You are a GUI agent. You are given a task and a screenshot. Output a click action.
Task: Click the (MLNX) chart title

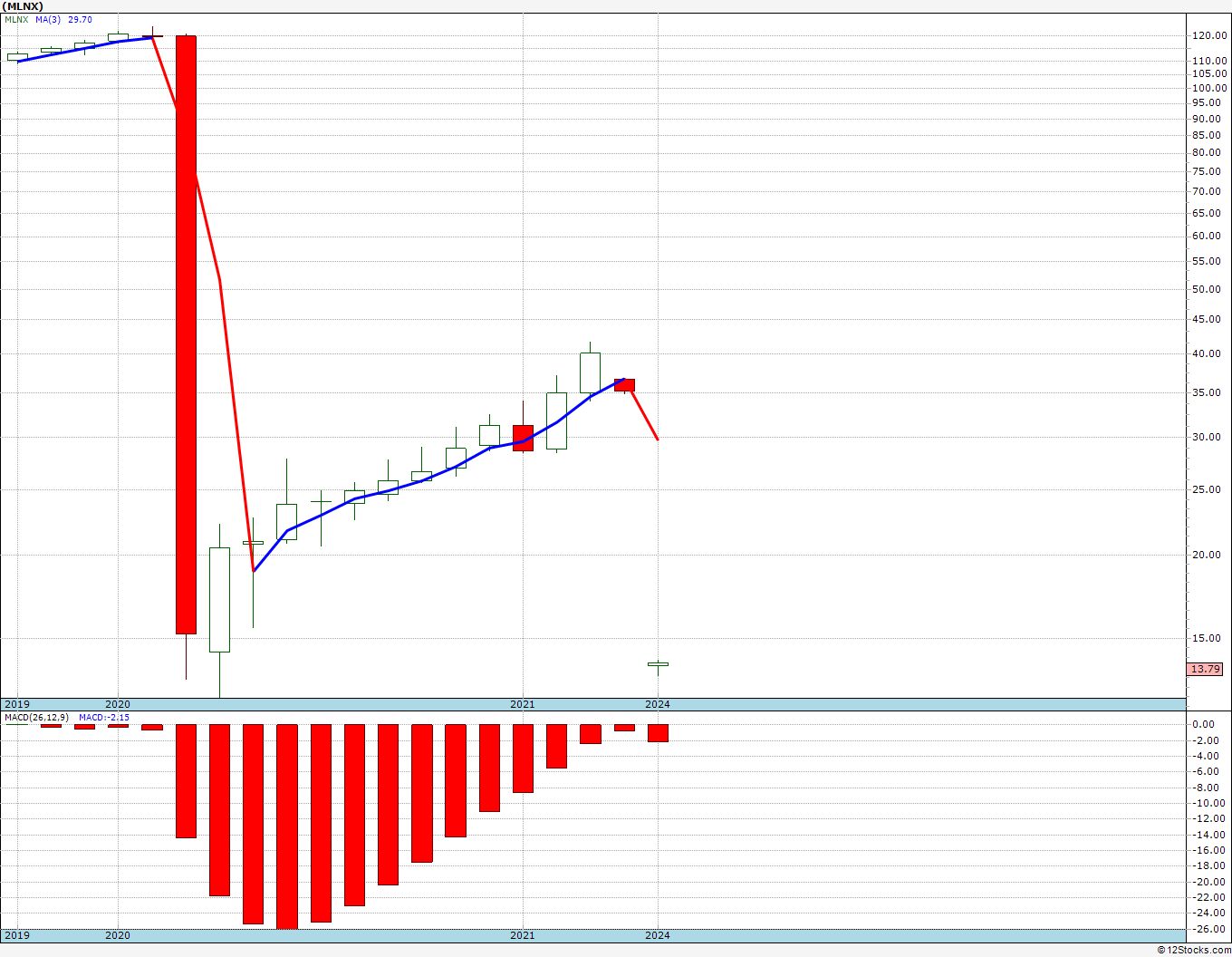pyautogui.click(x=23, y=5)
